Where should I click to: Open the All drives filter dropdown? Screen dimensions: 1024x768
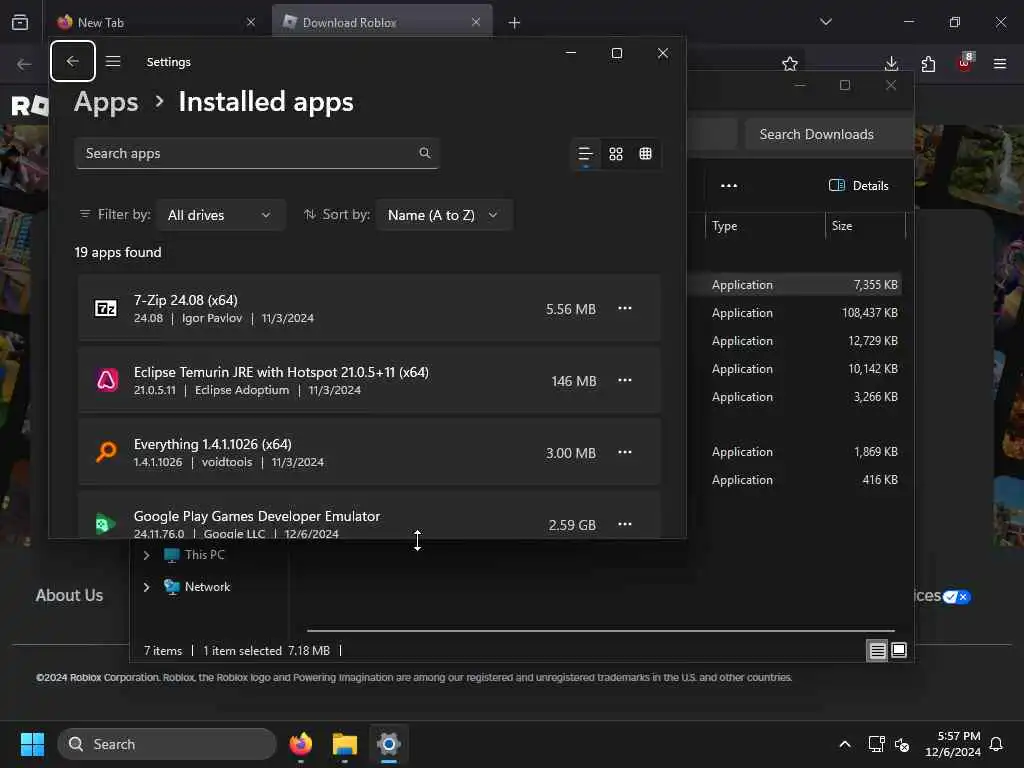(x=221, y=215)
